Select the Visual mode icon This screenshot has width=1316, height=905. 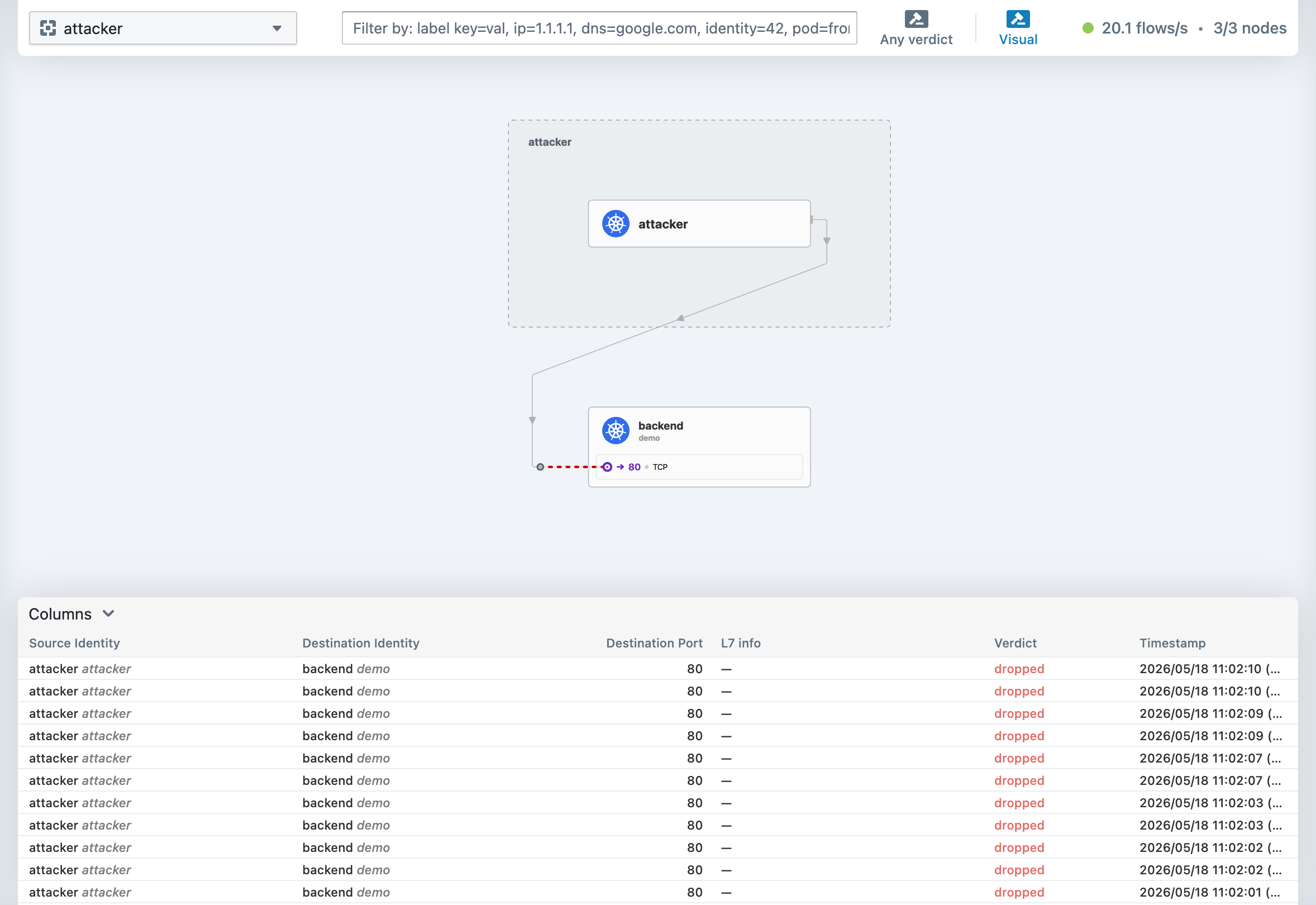point(1018,20)
